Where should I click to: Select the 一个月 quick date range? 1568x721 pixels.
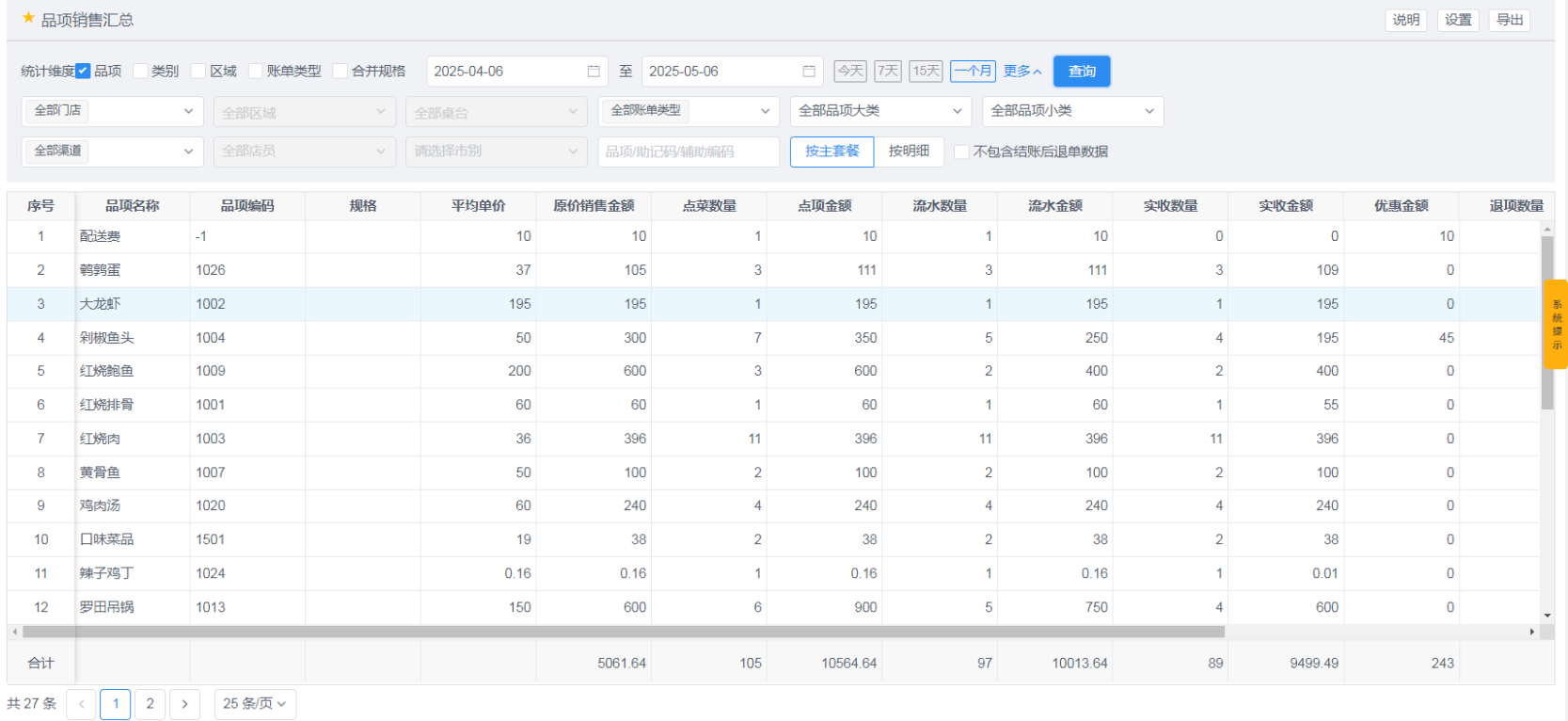[974, 71]
